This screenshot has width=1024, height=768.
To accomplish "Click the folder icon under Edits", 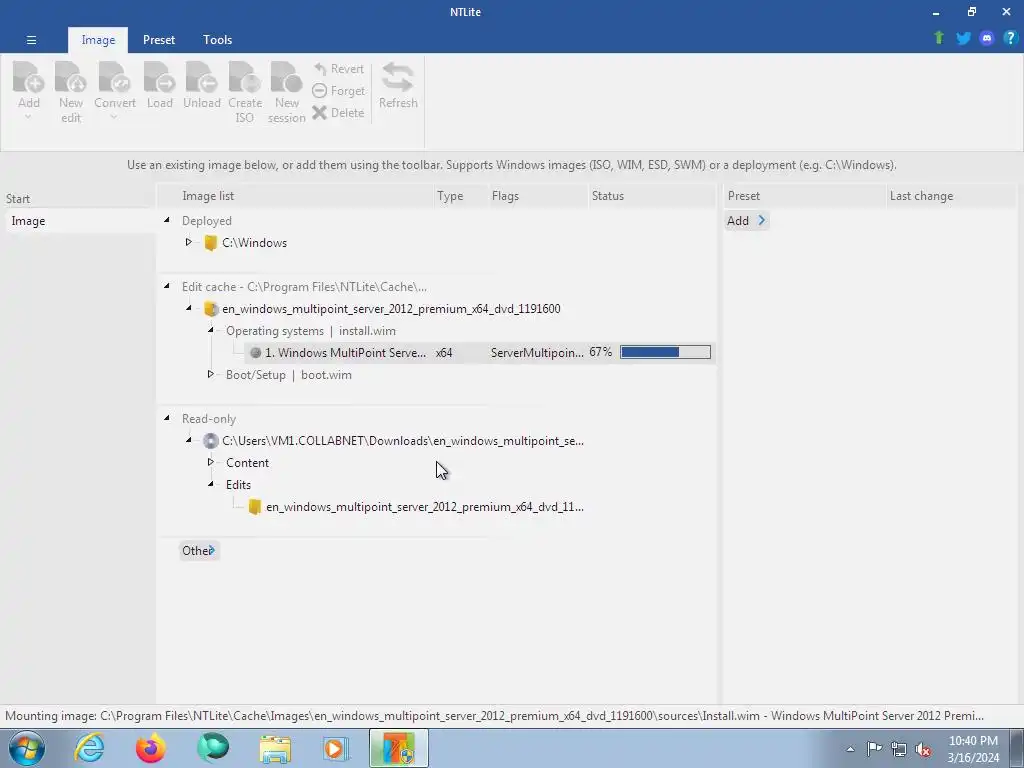I will coord(255,507).
